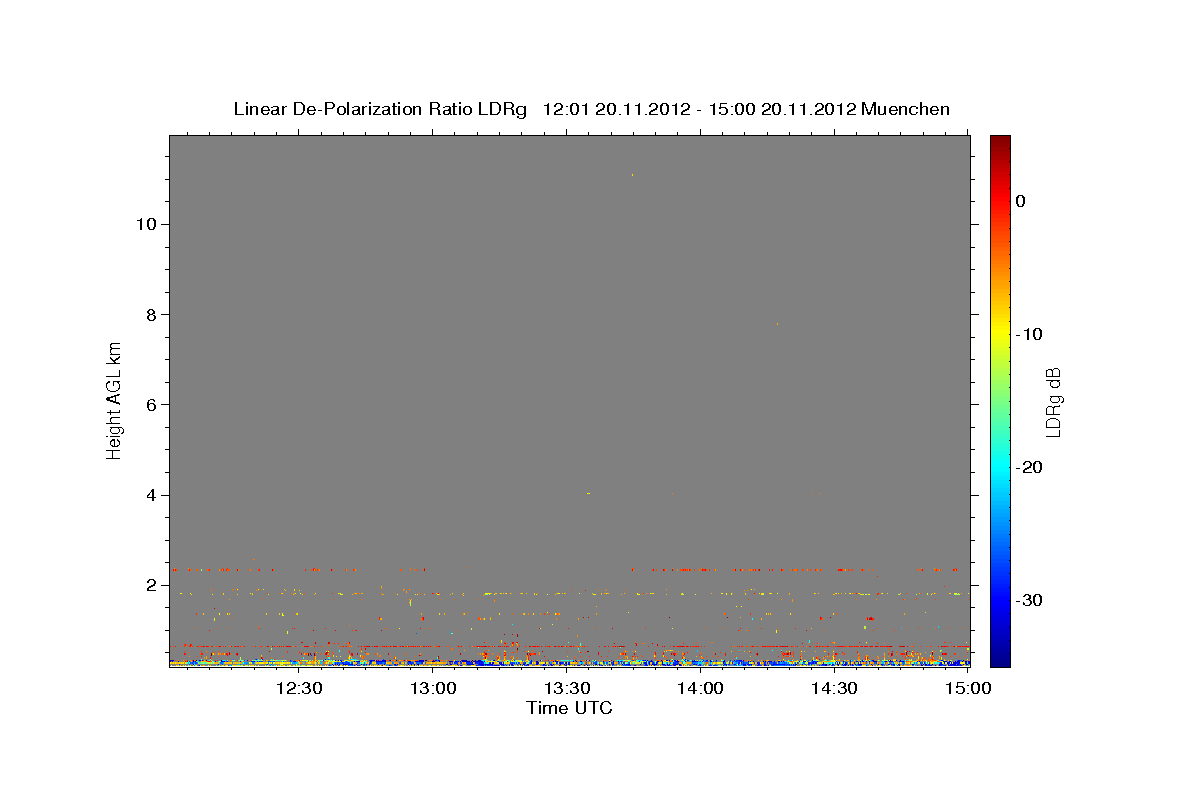This screenshot has width=1200, height=800.
Task: Select the 12:30 time tick label
Action: point(298,688)
